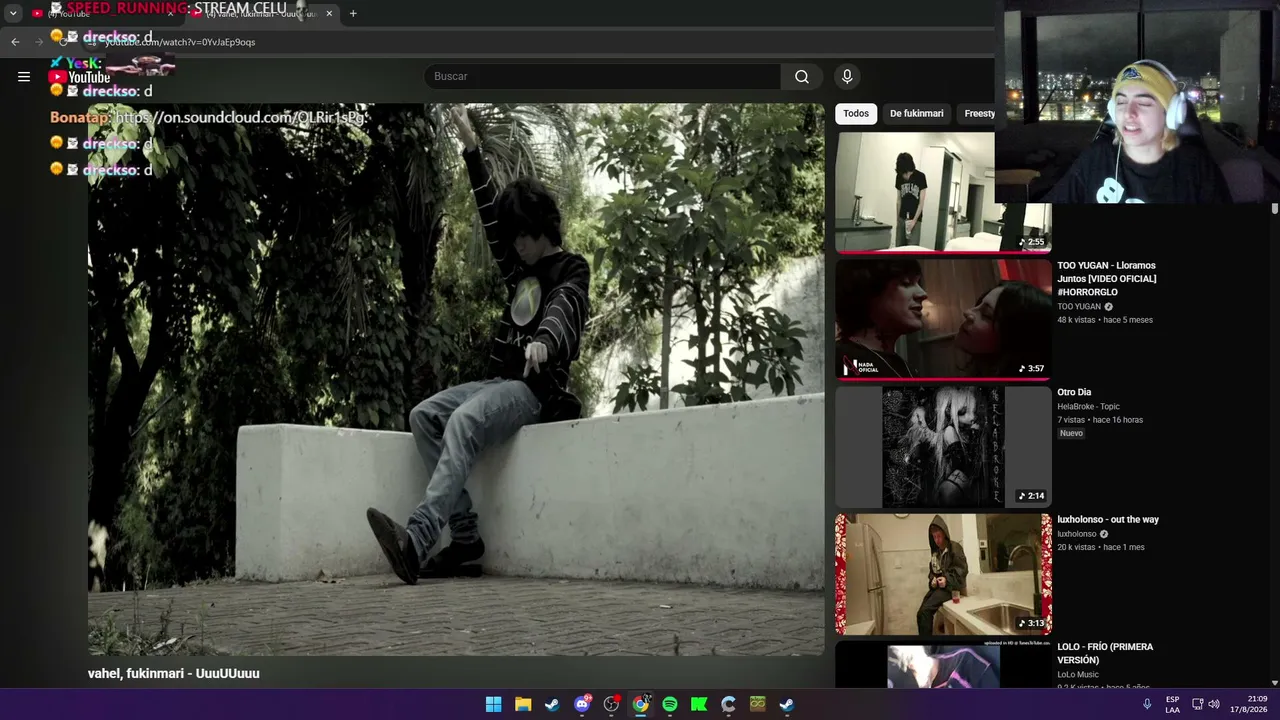Click the '7 vistas • hace 16 horas' text
1280x720 pixels.
click(1100, 420)
